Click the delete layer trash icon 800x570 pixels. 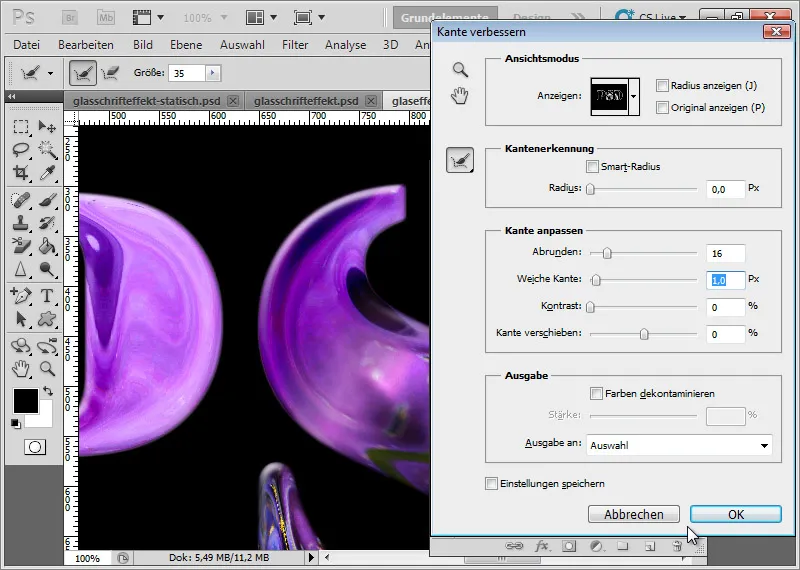(677, 547)
